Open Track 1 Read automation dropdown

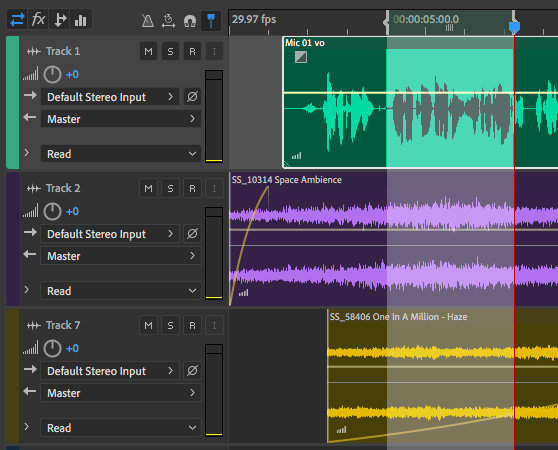(x=121, y=154)
